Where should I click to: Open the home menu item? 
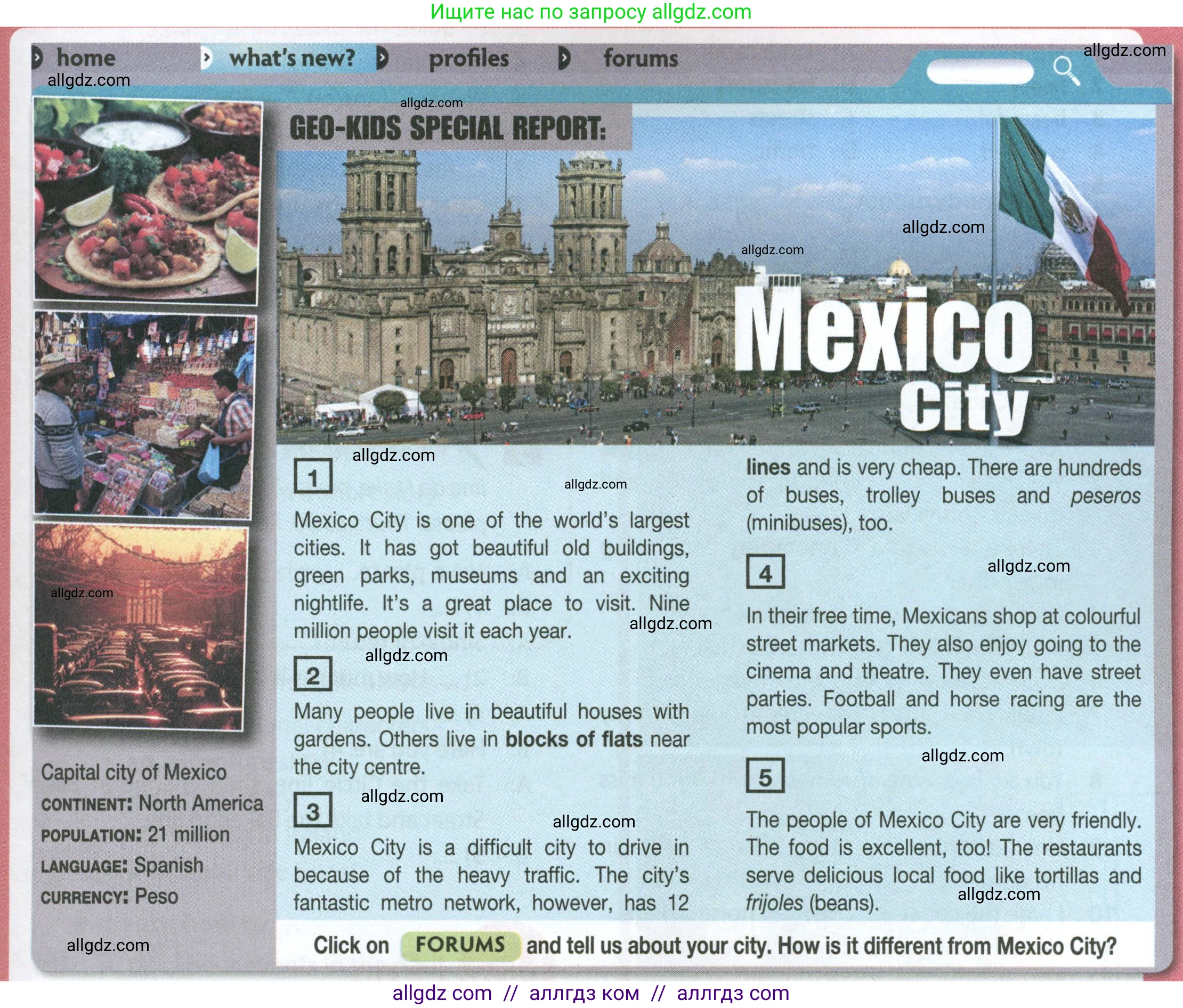86,58
